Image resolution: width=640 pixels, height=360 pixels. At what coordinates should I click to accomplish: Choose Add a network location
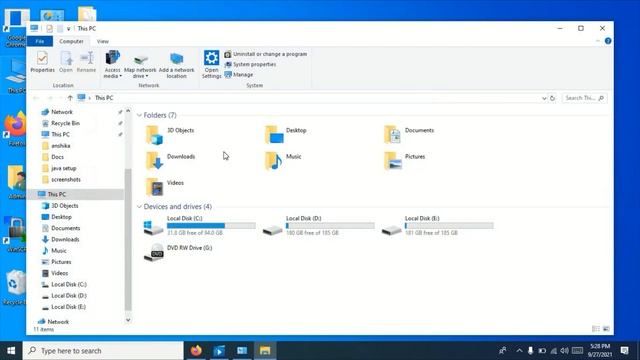(x=176, y=65)
